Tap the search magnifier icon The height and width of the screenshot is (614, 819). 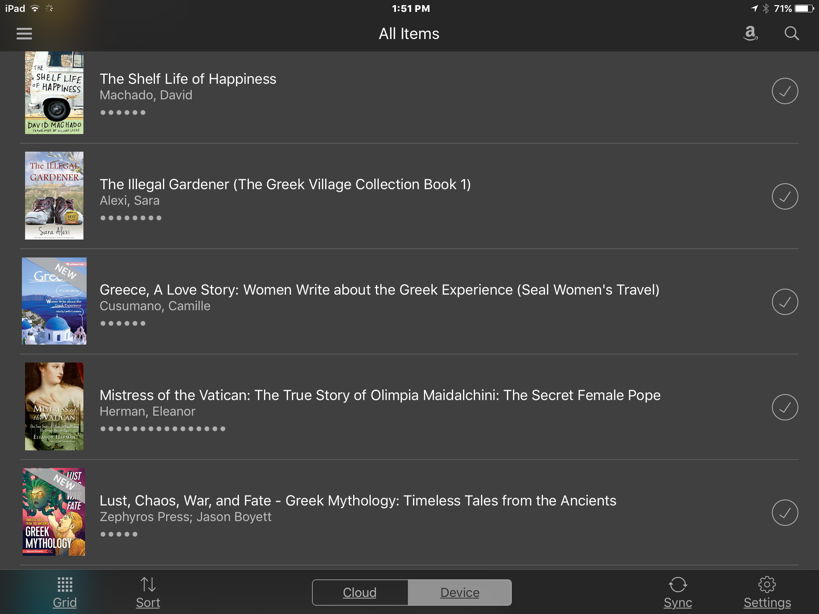pos(791,33)
